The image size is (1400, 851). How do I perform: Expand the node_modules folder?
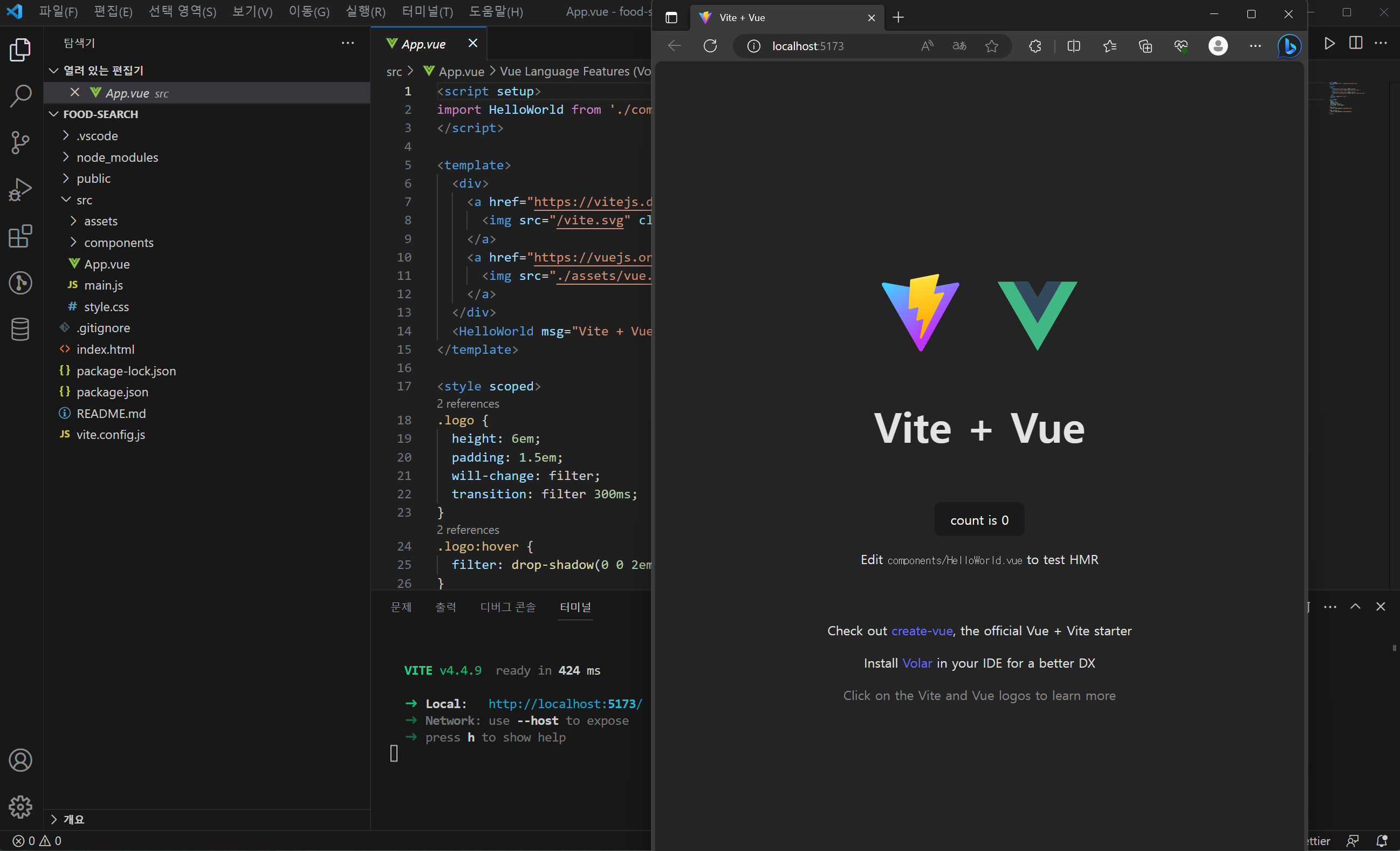pos(117,157)
